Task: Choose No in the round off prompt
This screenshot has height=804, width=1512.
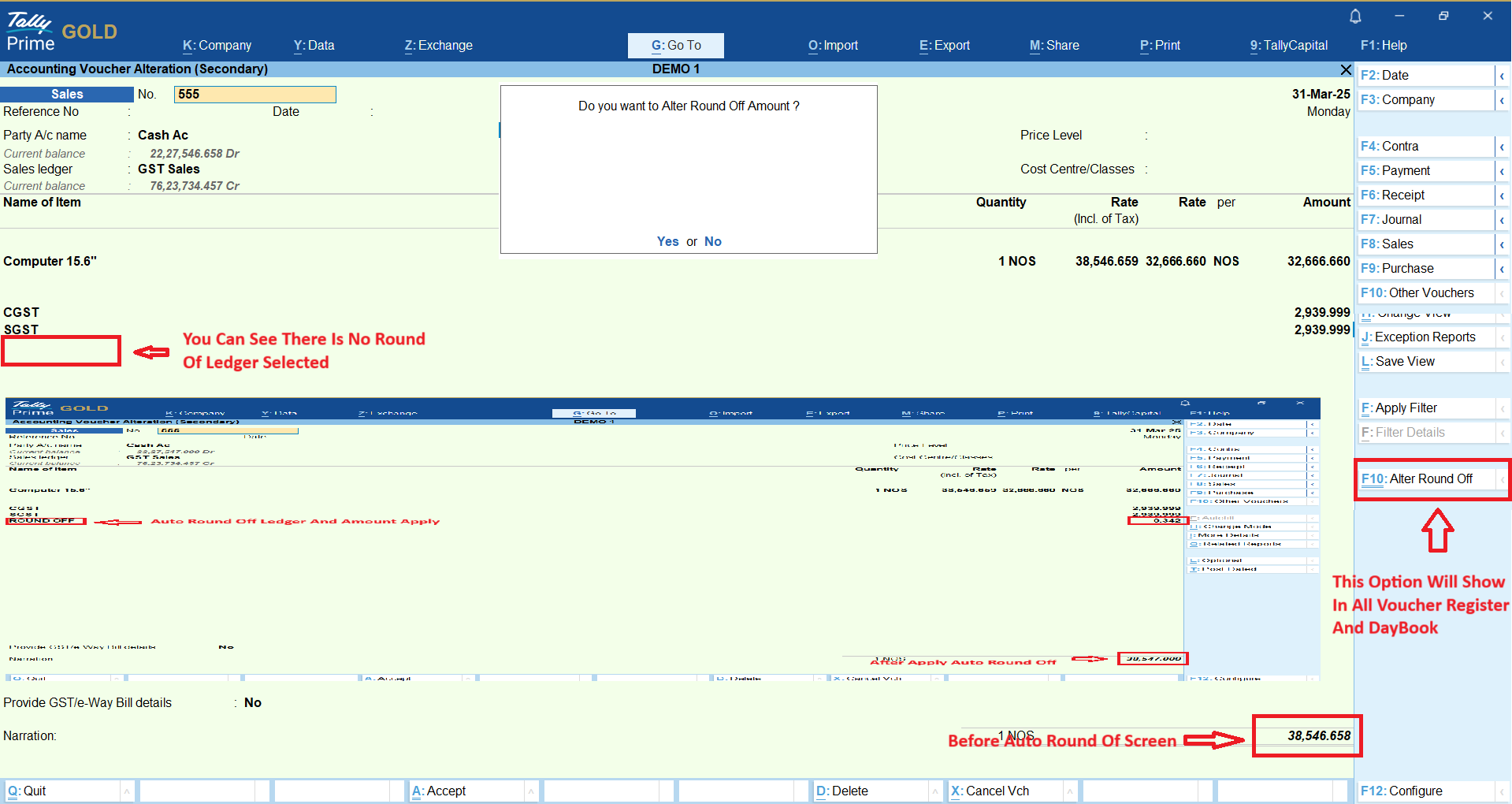Action: tap(712, 242)
